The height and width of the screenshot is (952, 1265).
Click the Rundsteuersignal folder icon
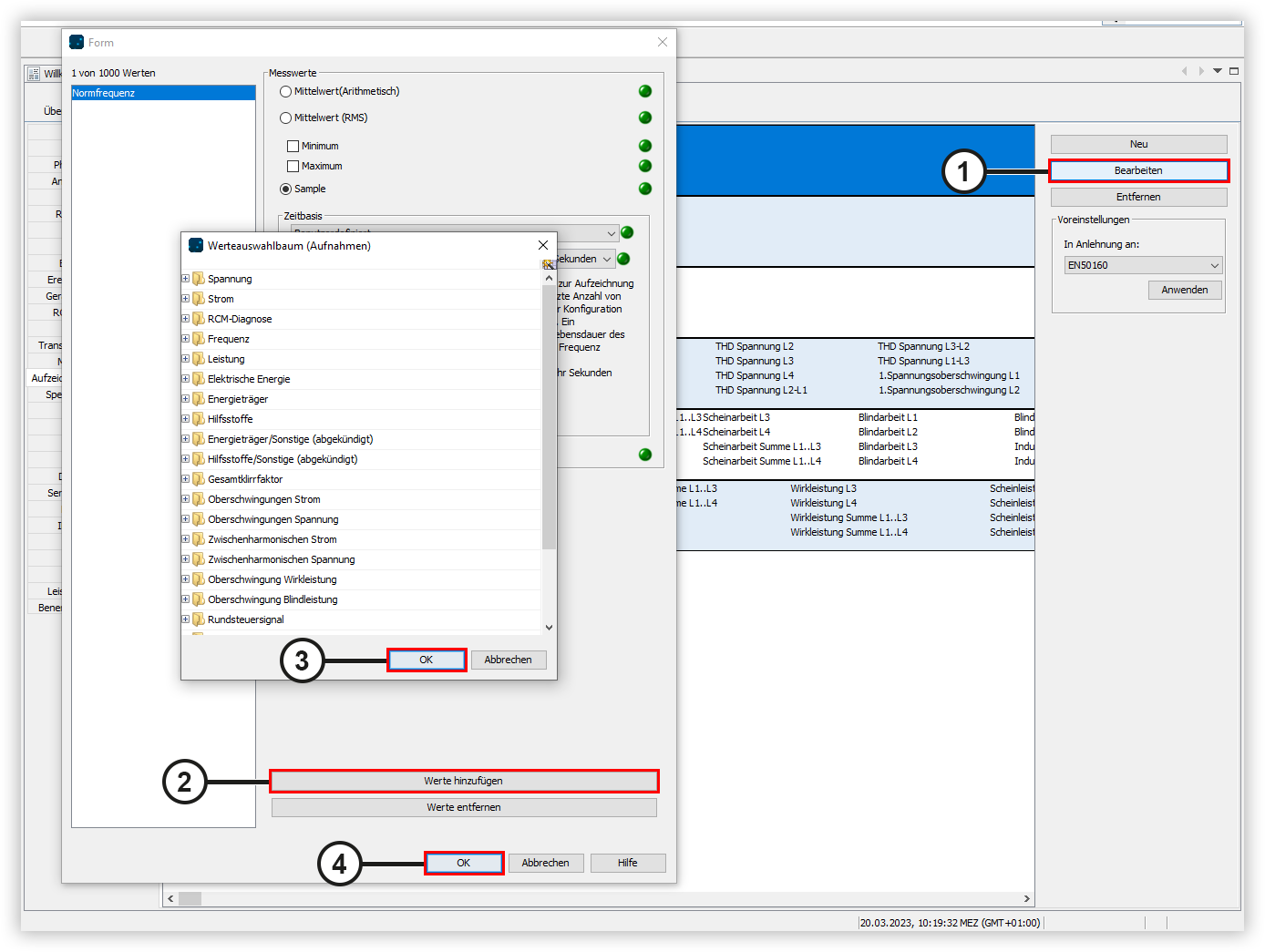(201, 619)
